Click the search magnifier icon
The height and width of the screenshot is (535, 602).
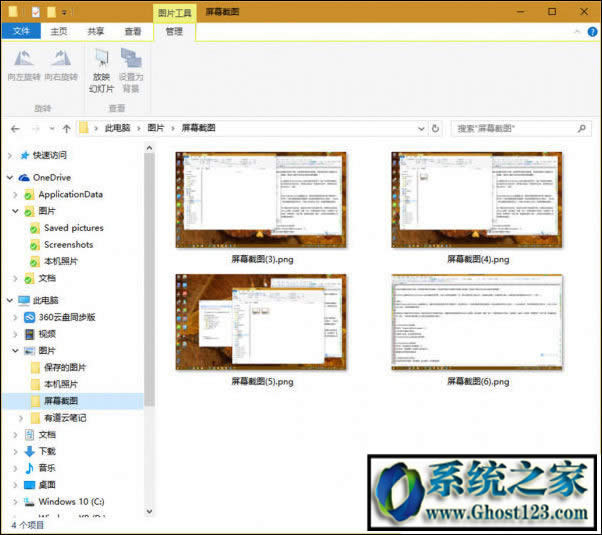[x=584, y=129]
